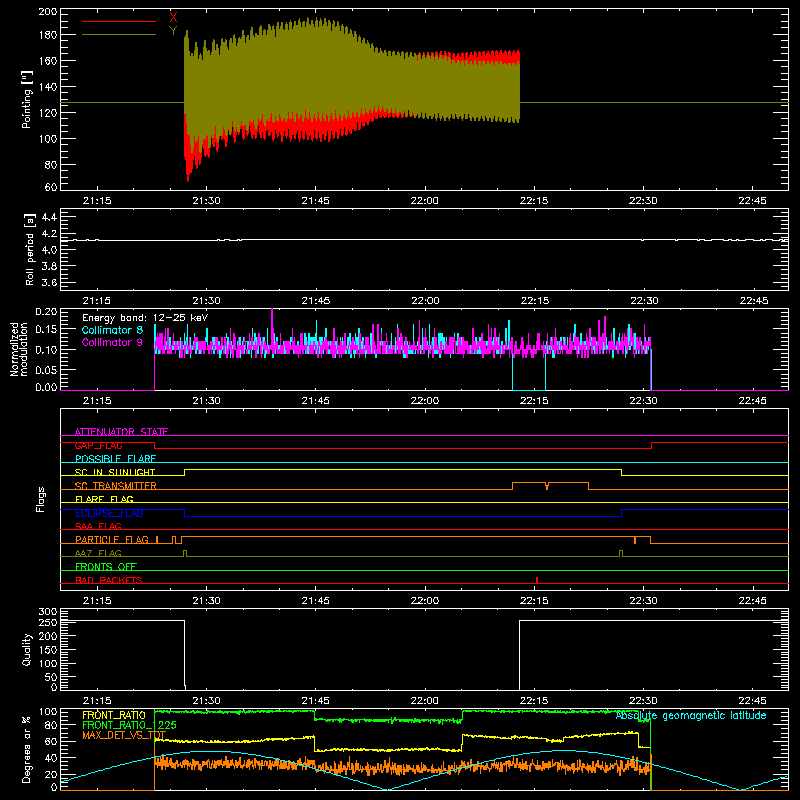Image resolution: width=800 pixels, height=800 pixels.
Task: Select the SC_IN_SUNLIGHT flag label
Action: click(115, 472)
